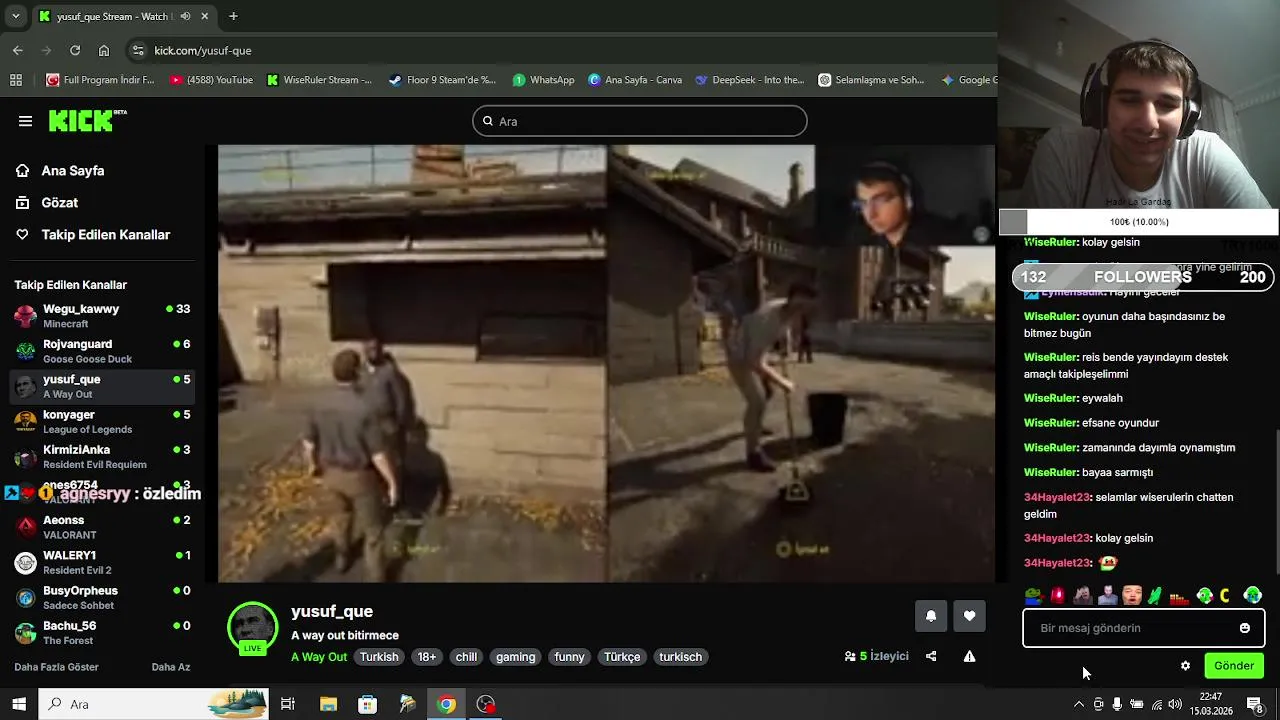Insert the Pepe frog emote
This screenshot has height=720, width=1280.
pyautogui.click(x=1034, y=596)
